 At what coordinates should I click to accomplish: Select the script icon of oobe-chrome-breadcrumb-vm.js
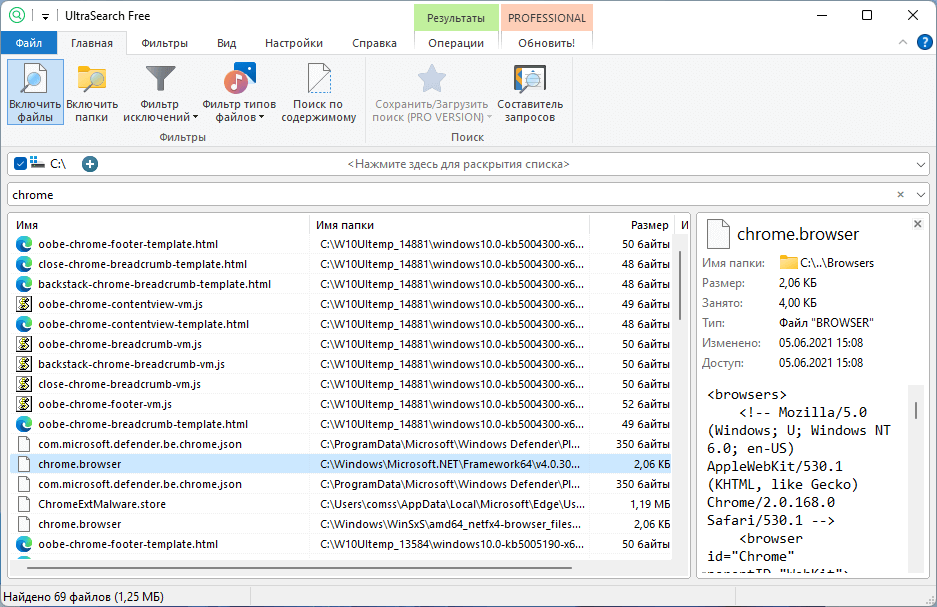click(x=23, y=344)
